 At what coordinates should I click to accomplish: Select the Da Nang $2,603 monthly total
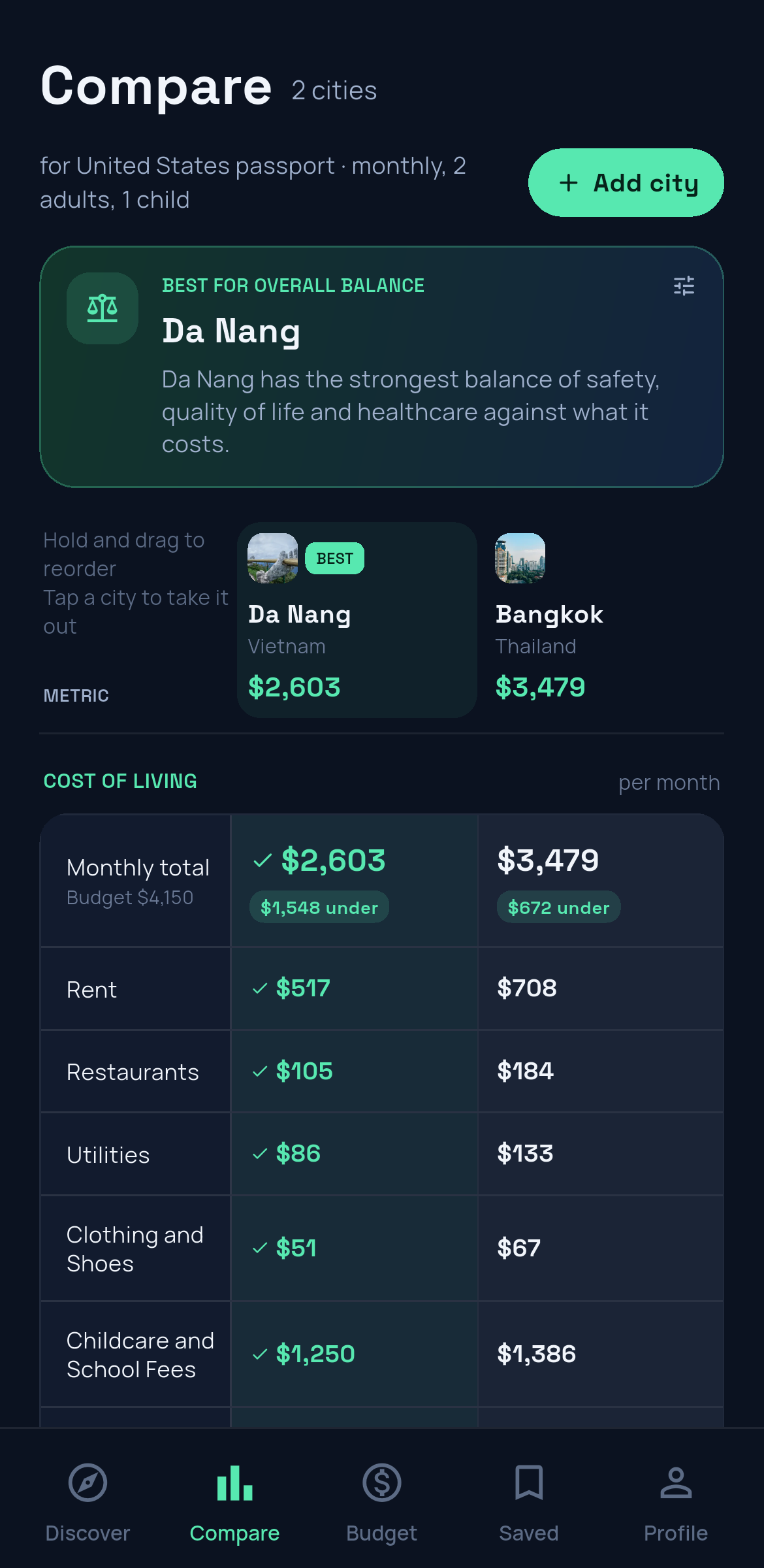333,860
